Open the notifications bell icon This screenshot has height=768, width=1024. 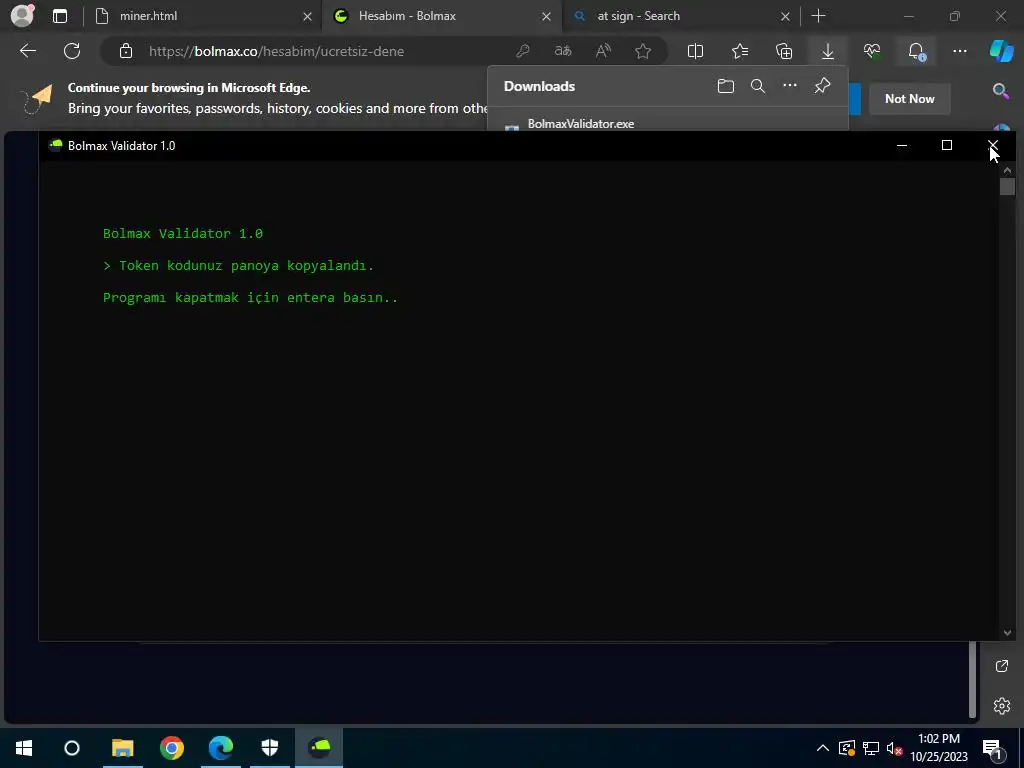tap(916, 51)
